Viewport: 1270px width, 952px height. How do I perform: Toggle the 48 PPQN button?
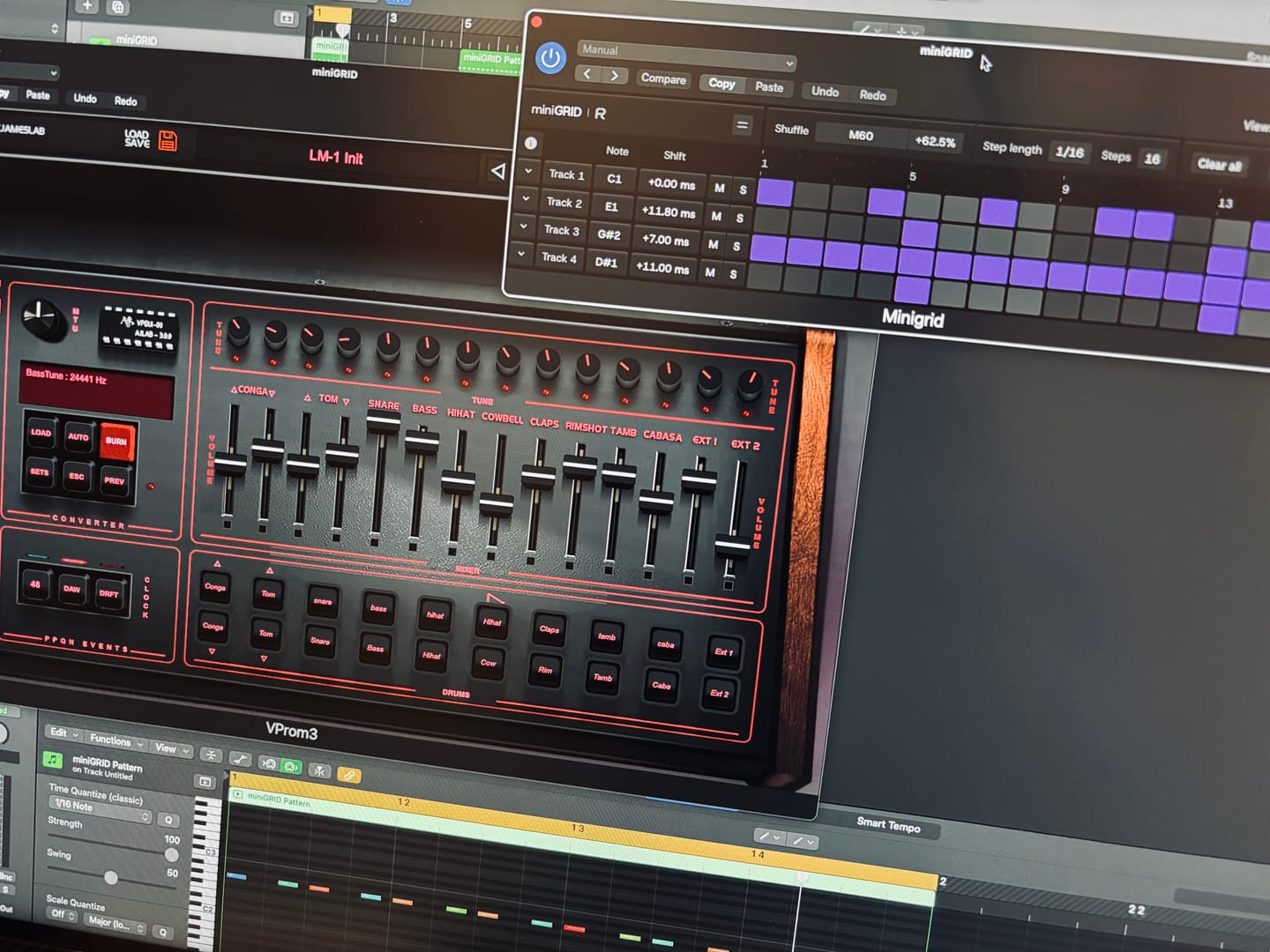pos(35,584)
